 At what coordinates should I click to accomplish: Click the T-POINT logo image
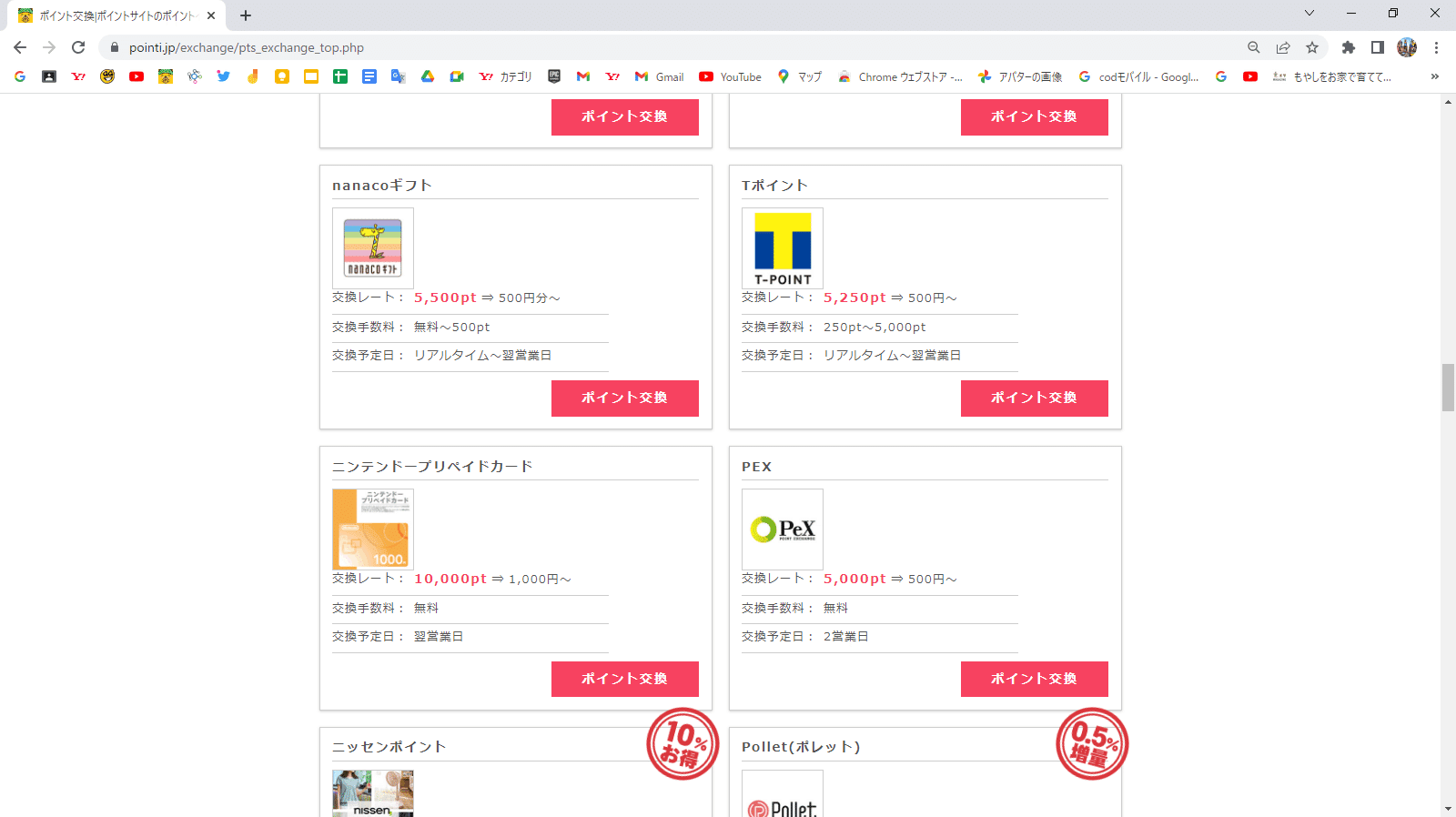783,248
